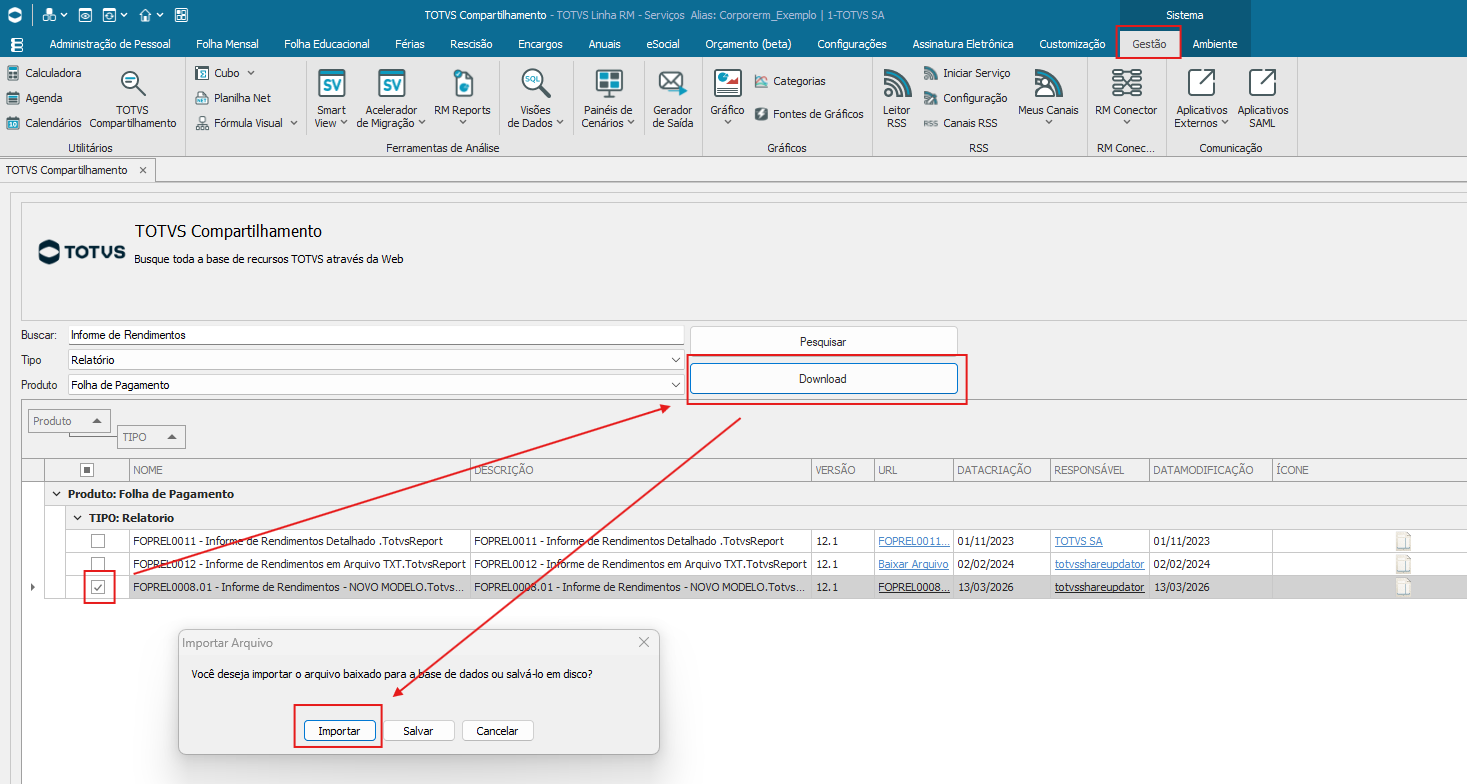Sort by the Produto group-by box

[x=69, y=421]
